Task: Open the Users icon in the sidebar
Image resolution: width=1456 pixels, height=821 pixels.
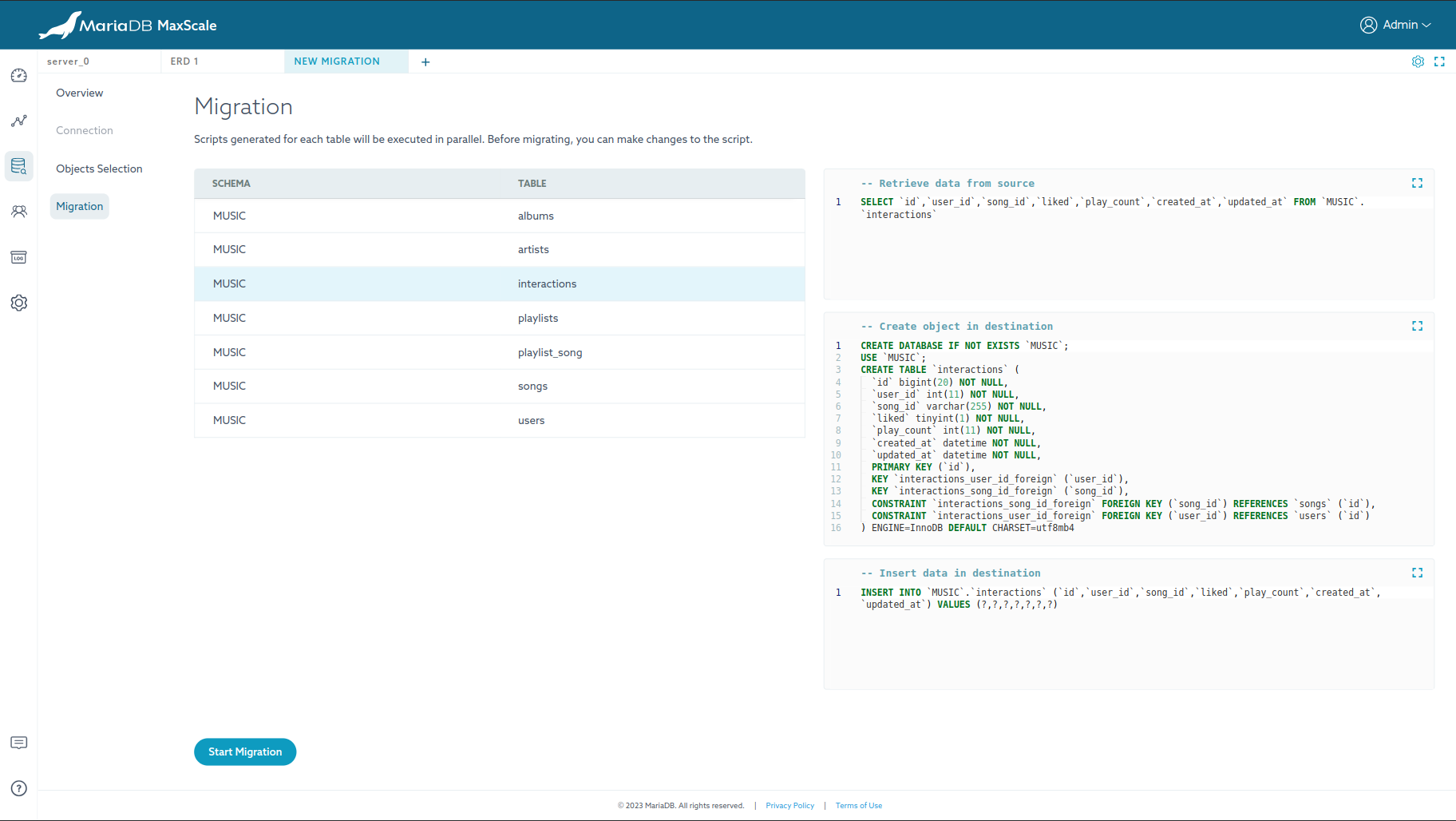Action: click(x=19, y=212)
